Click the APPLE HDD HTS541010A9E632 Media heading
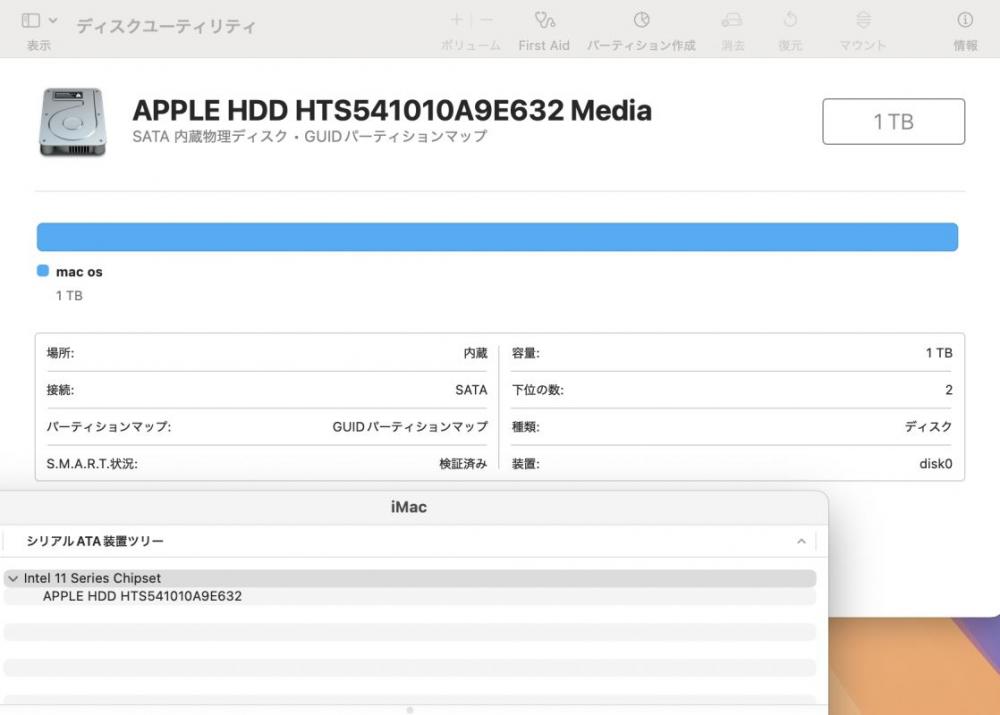Viewport: 1000px width, 715px height. [392, 110]
